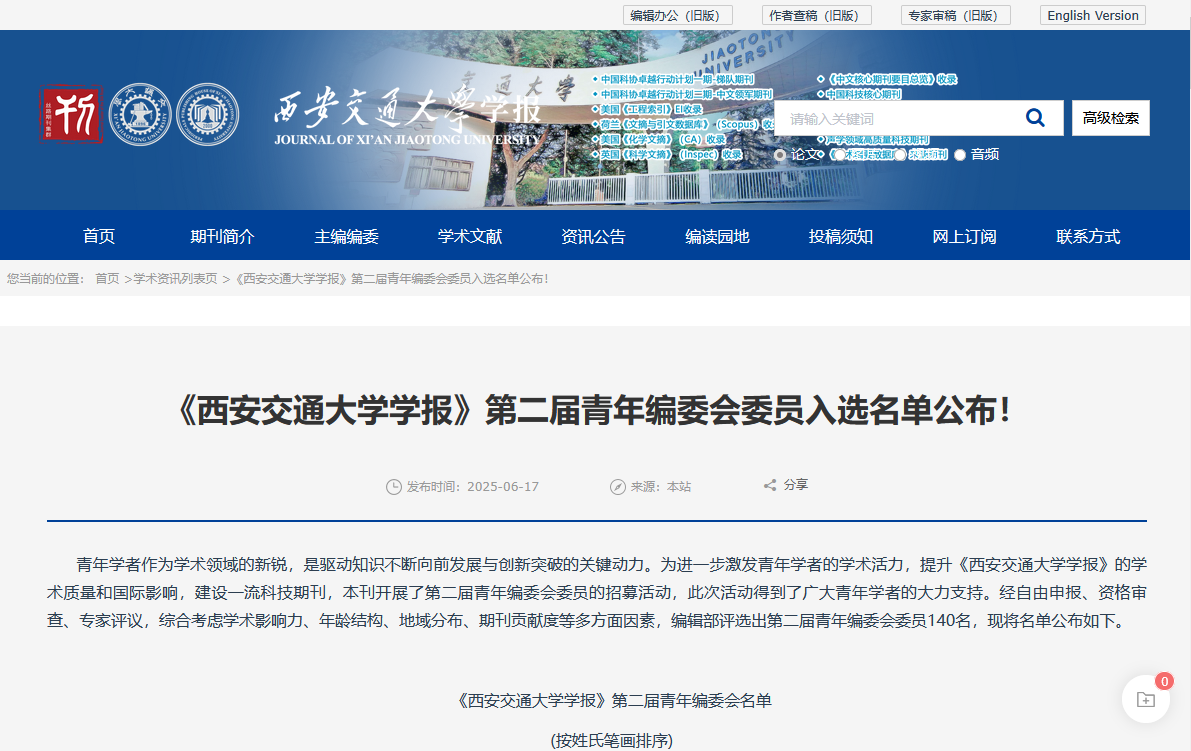1191x751 pixels.
Task: Open 作者查稿（旧版） link
Action: pyautogui.click(x=817, y=15)
